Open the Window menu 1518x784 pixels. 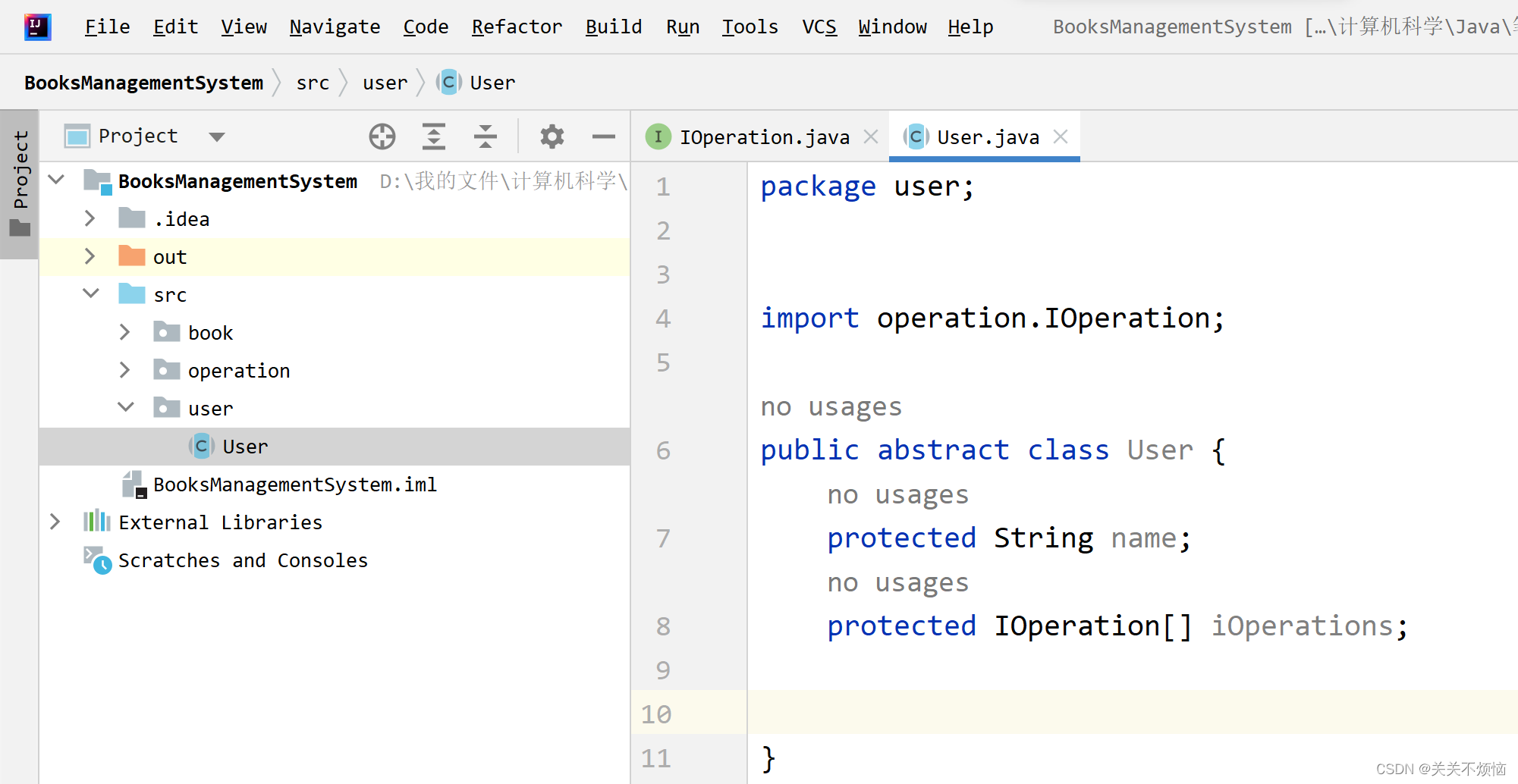892,27
